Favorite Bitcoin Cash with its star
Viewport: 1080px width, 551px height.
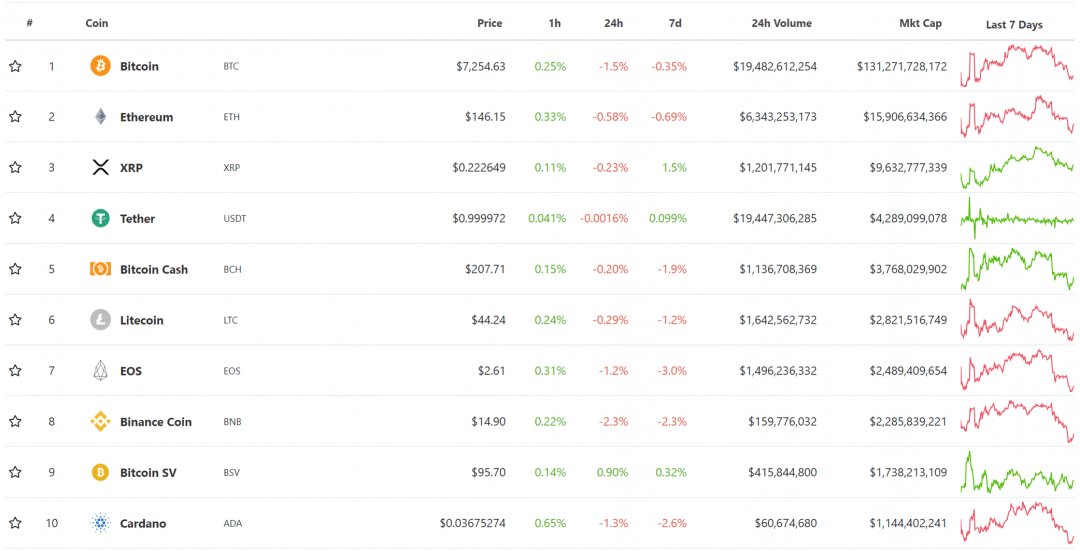click(x=15, y=269)
